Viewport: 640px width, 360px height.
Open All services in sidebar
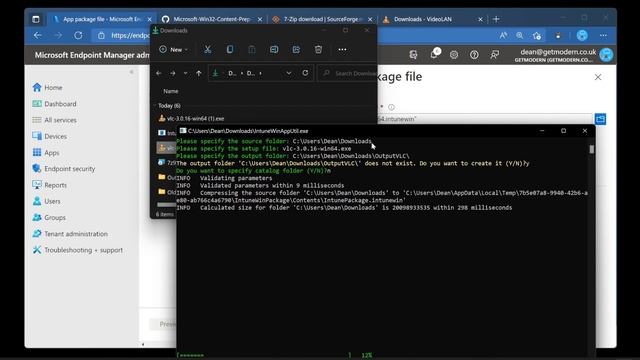pos(54,120)
